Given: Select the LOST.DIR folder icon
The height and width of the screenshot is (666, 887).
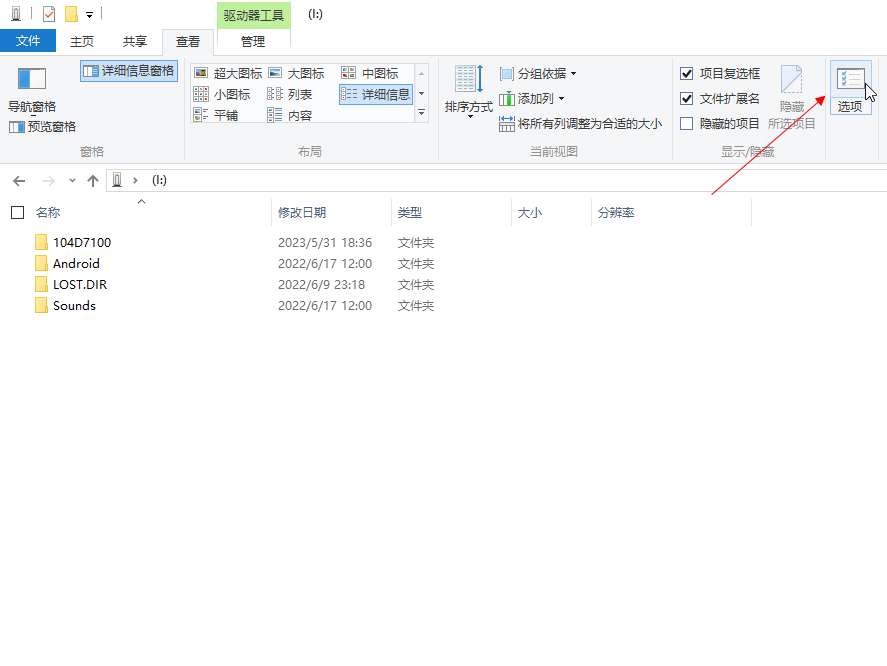Looking at the screenshot, I should pos(41,284).
